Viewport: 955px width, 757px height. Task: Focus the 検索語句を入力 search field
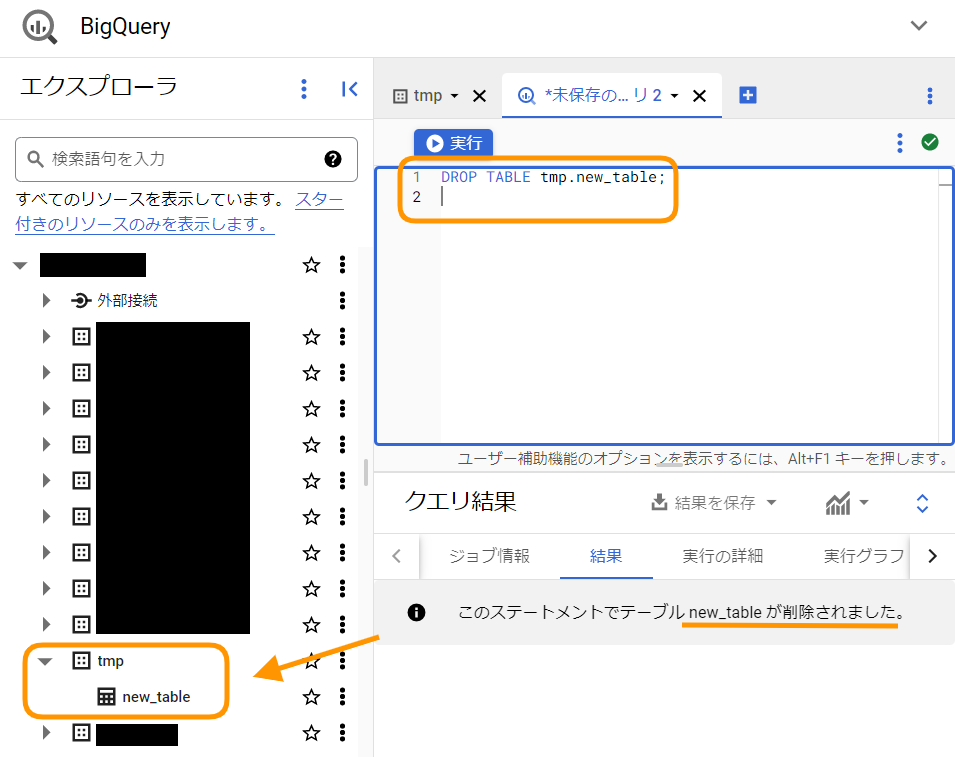point(186,159)
